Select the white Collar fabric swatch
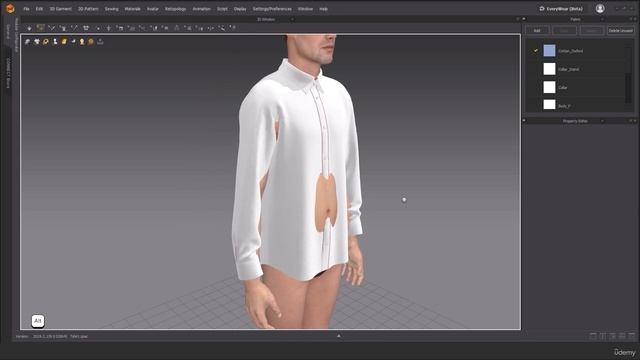Image resolution: width=640 pixels, height=360 pixels. click(549, 87)
